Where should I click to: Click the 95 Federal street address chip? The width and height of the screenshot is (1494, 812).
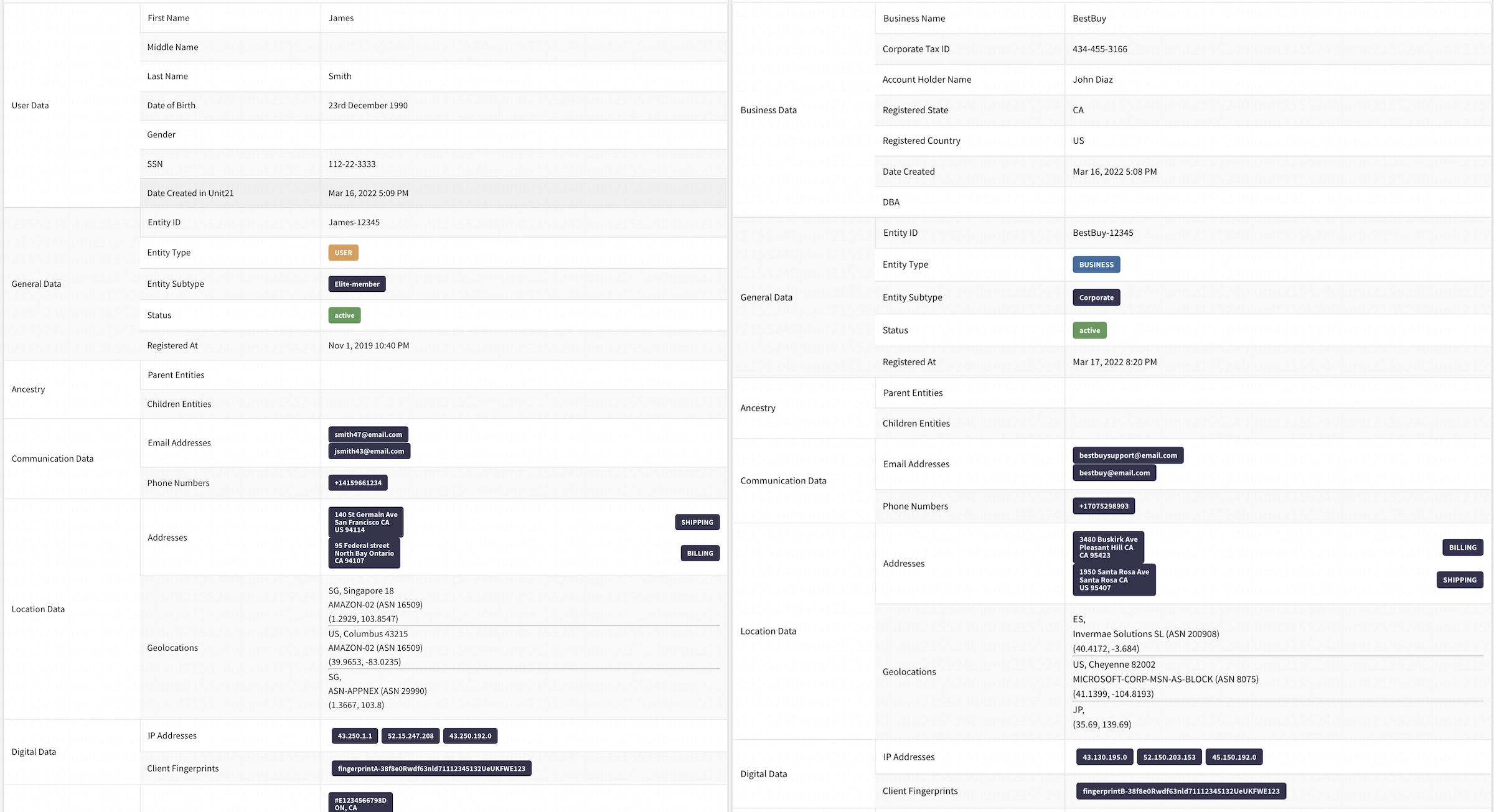click(x=364, y=553)
